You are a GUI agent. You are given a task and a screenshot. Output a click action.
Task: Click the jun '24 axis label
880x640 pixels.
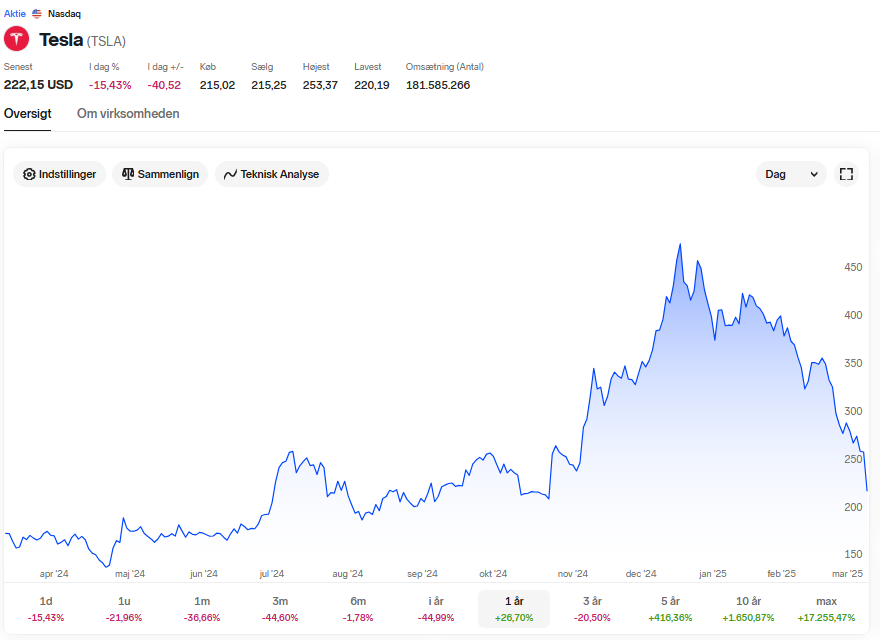204,574
